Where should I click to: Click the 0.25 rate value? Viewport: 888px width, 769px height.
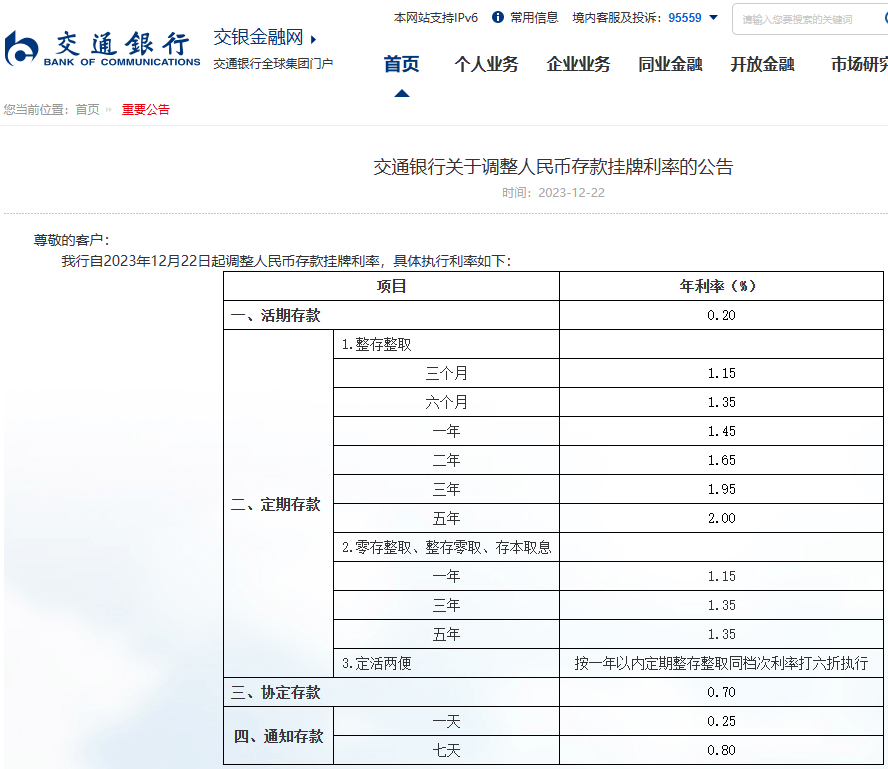coord(721,721)
